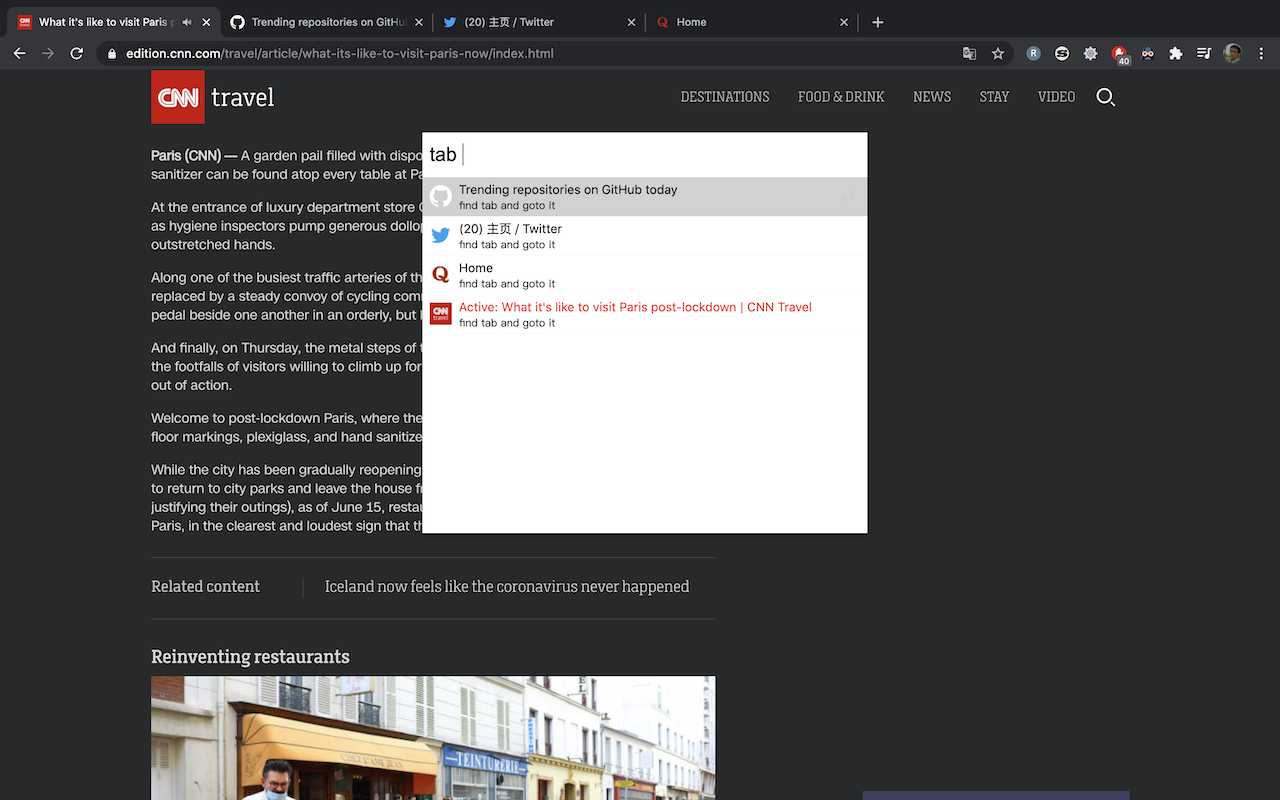Reload the current page

click(77, 54)
